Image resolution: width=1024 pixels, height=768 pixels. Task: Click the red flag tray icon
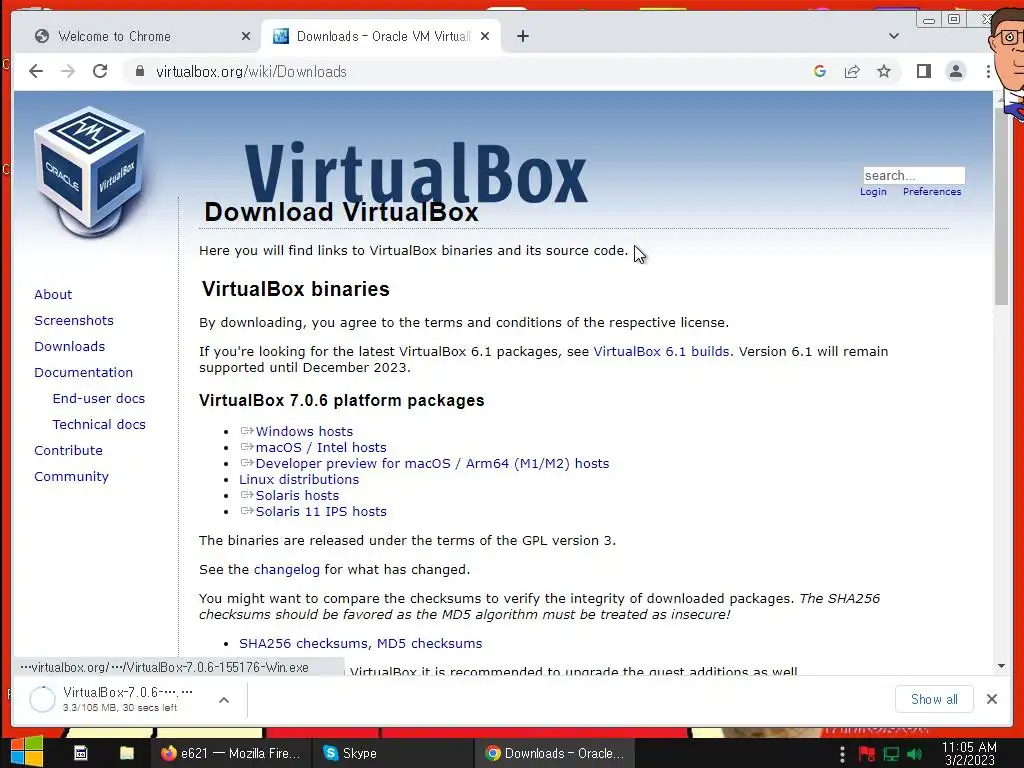coord(867,754)
